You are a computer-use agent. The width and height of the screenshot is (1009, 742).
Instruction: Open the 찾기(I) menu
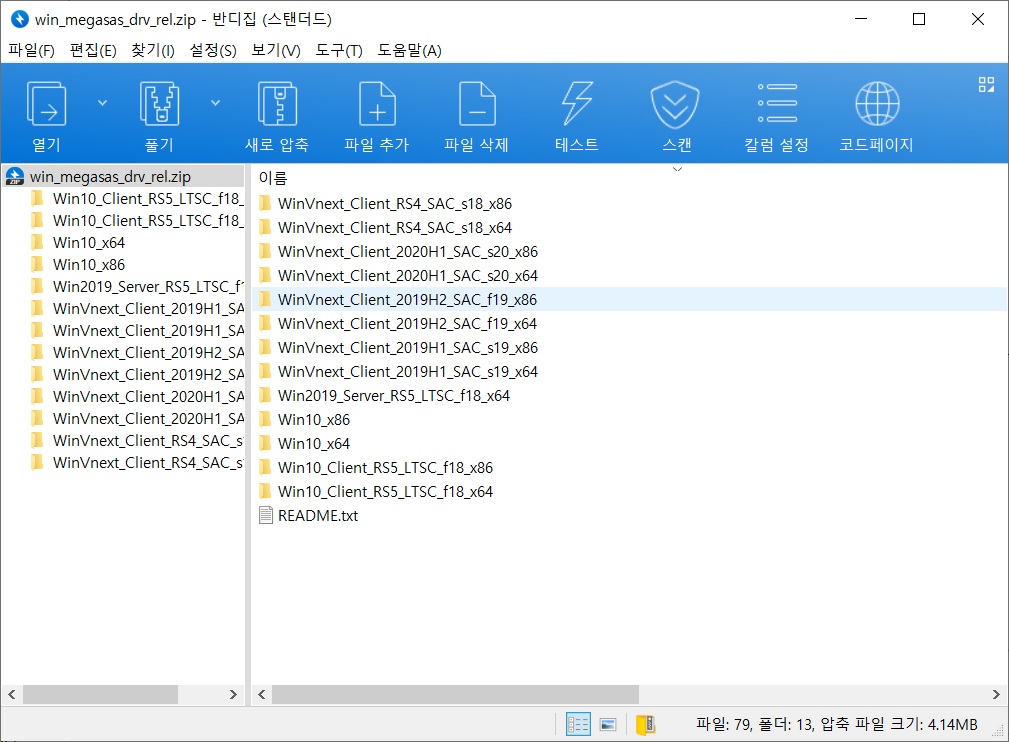coord(153,50)
